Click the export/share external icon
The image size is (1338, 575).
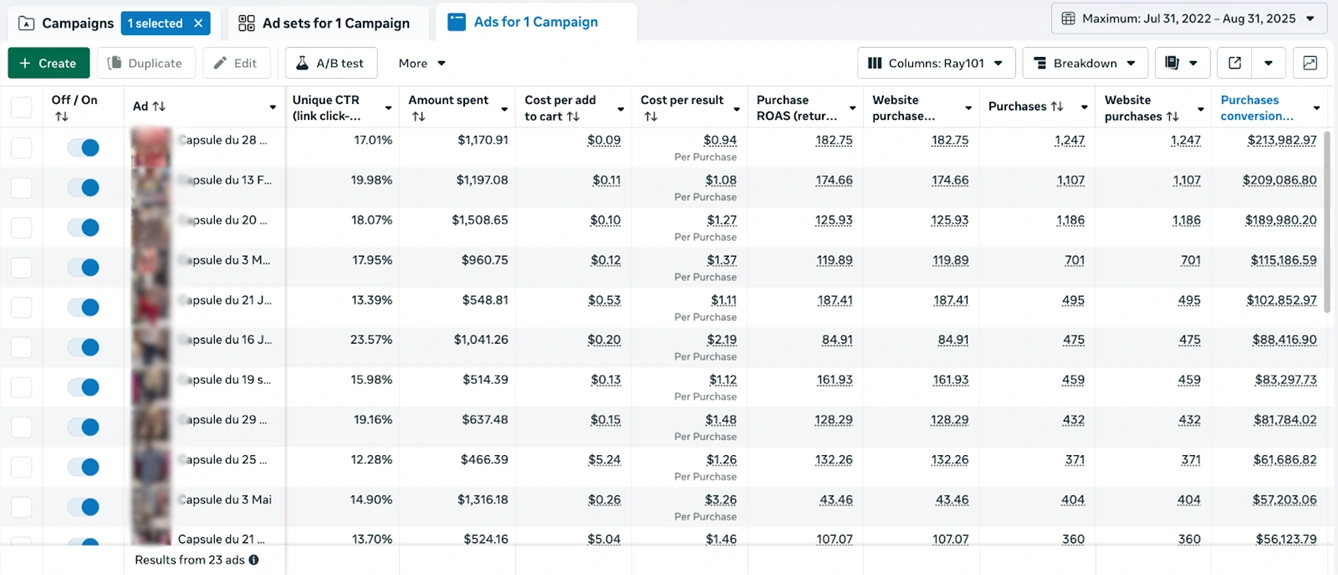coord(1235,63)
